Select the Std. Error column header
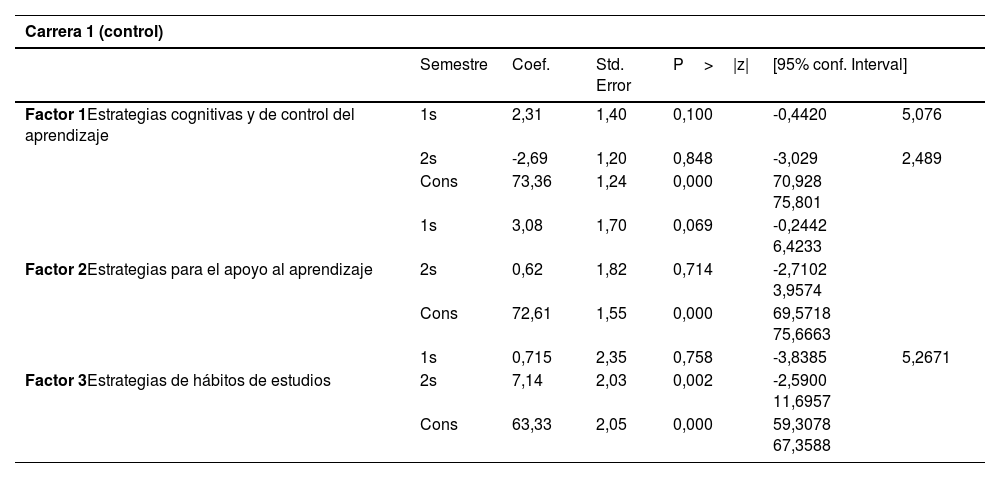 (x=613, y=75)
